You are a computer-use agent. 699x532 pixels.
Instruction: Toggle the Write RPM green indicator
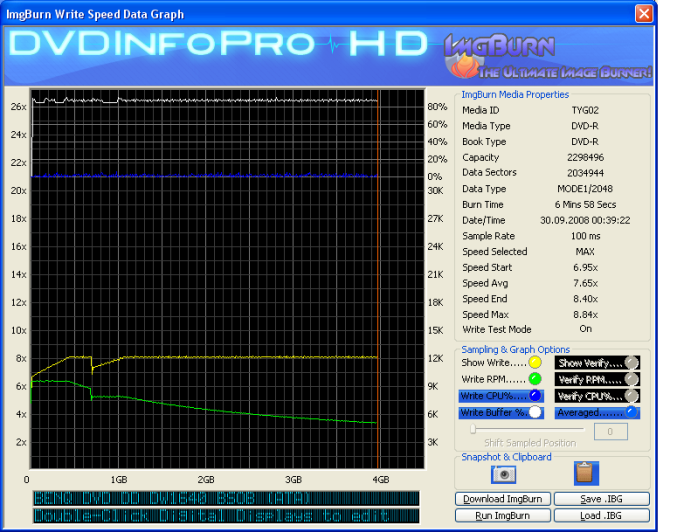(535, 379)
